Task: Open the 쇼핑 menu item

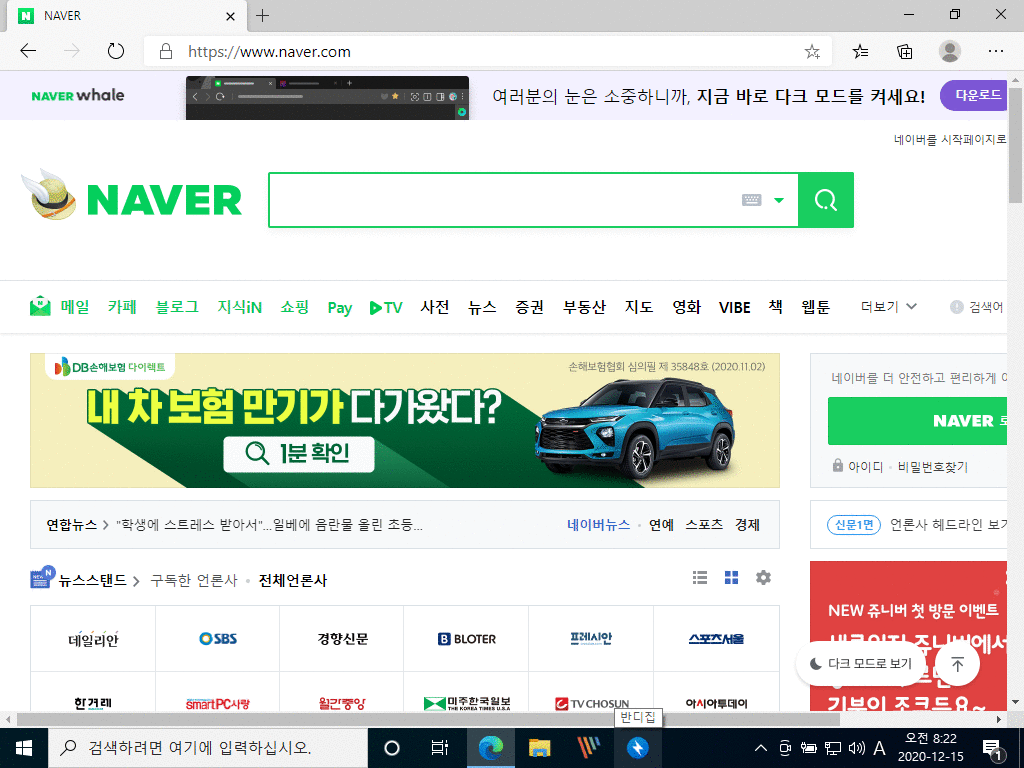Action: click(x=295, y=306)
